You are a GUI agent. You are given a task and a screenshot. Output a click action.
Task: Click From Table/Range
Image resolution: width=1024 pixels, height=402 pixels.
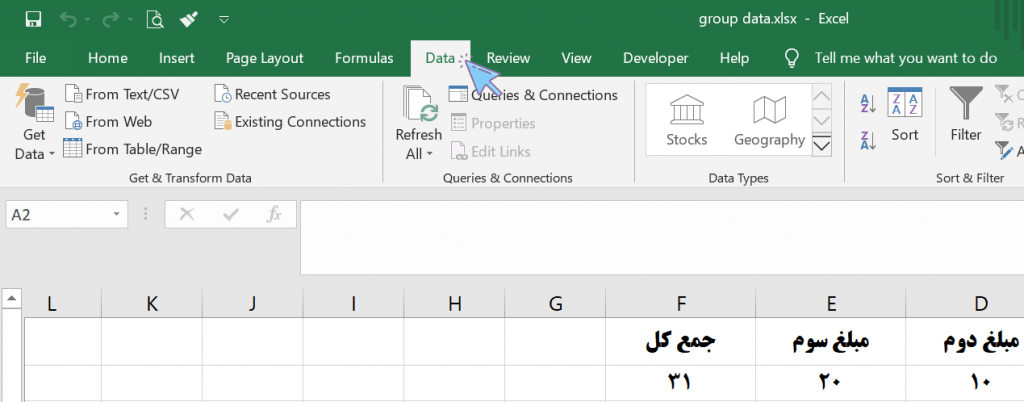[133, 149]
